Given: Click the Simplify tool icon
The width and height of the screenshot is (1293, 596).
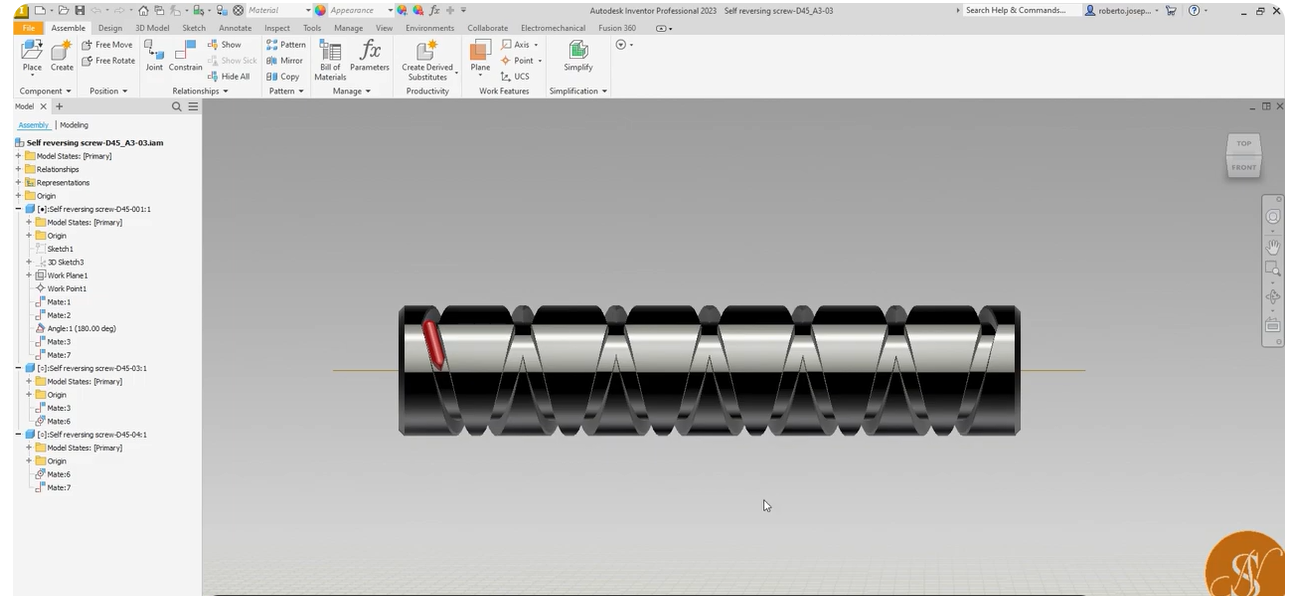Looking at the screenshot, I should click(x=578, y=56).
